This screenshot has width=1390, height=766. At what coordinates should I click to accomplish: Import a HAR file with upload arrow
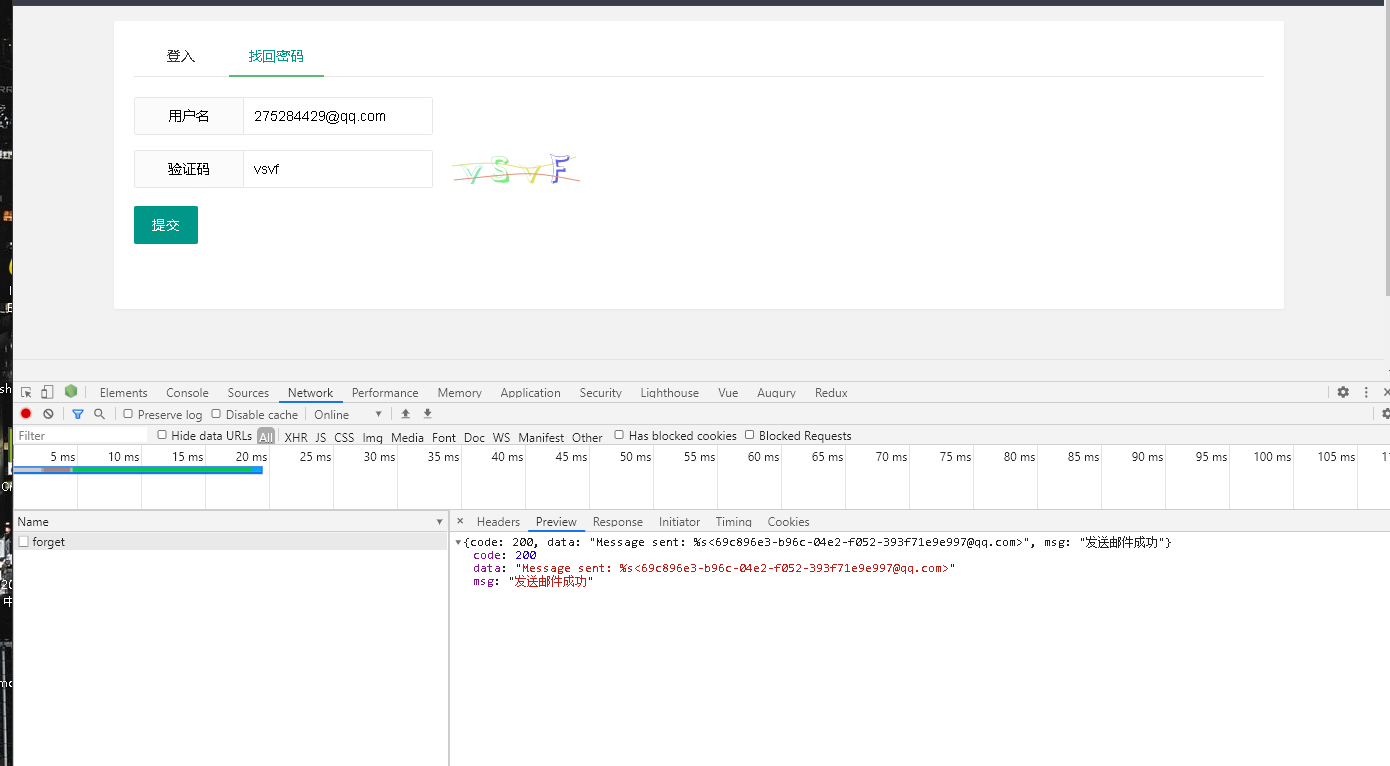click(x=405, y=414)
